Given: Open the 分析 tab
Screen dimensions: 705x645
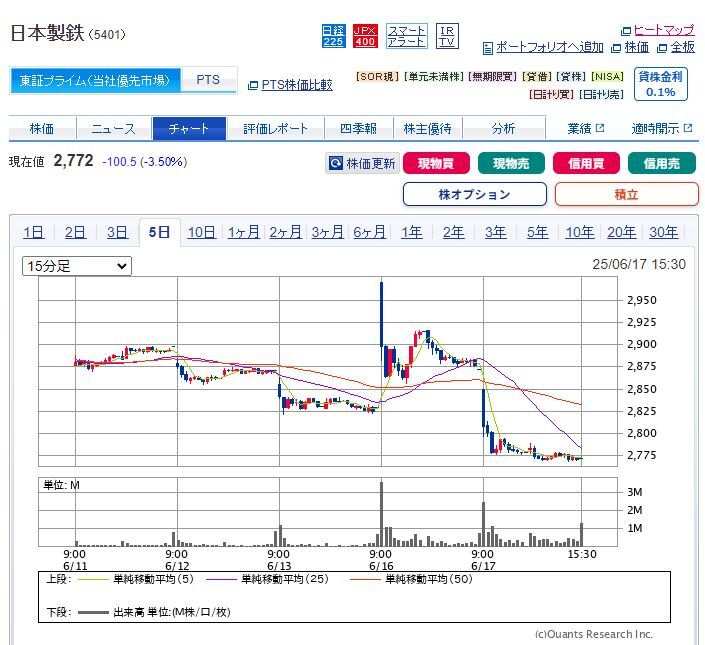Looking at the screenshot, I should pyautogui.click(x=504, y=129).
